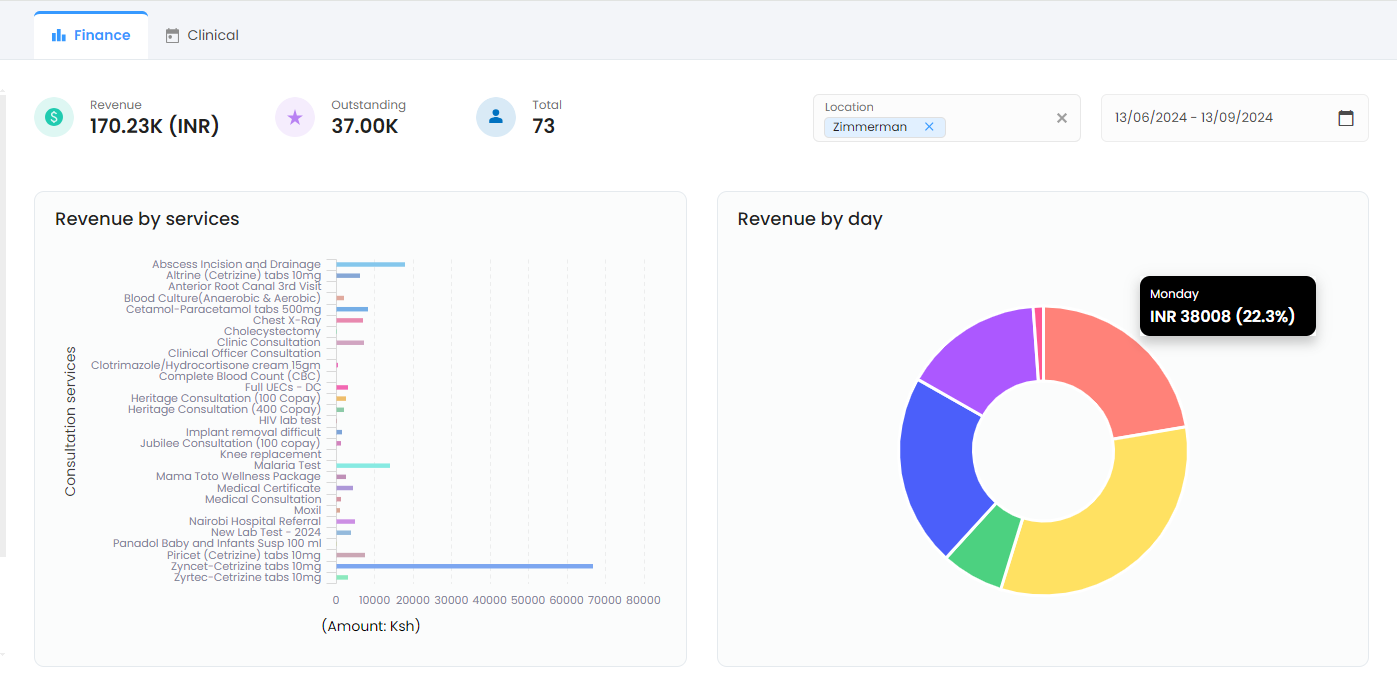1397x688 pixels.
Task: Remove the Zimmerman location chip
Action: [x=929, y=127]
